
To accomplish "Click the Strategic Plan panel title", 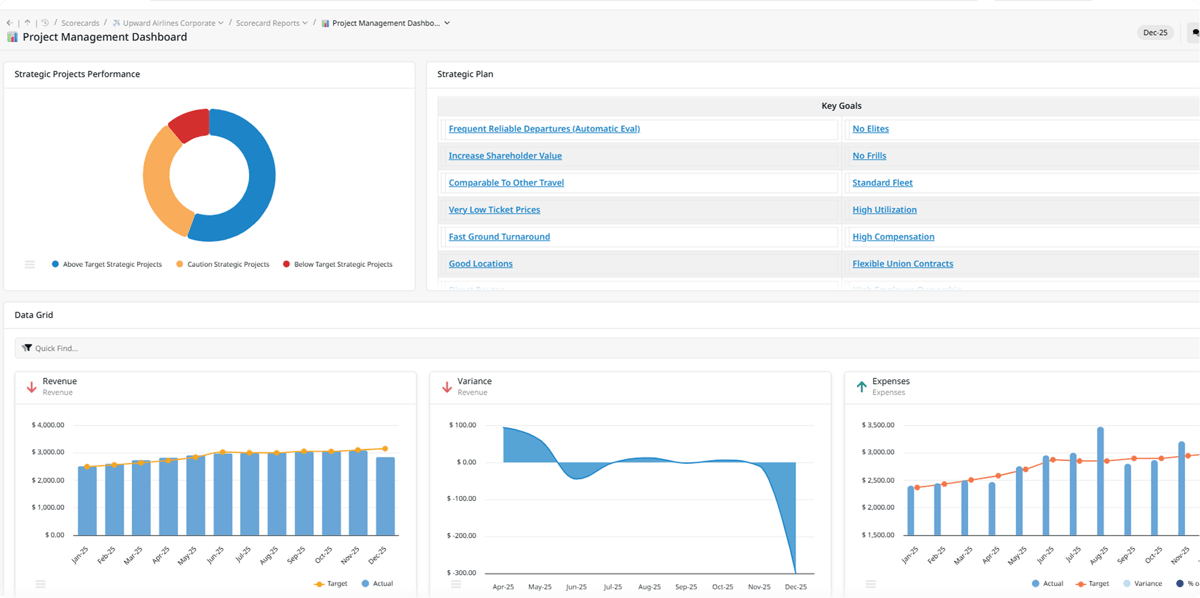I will coord(464,74).
